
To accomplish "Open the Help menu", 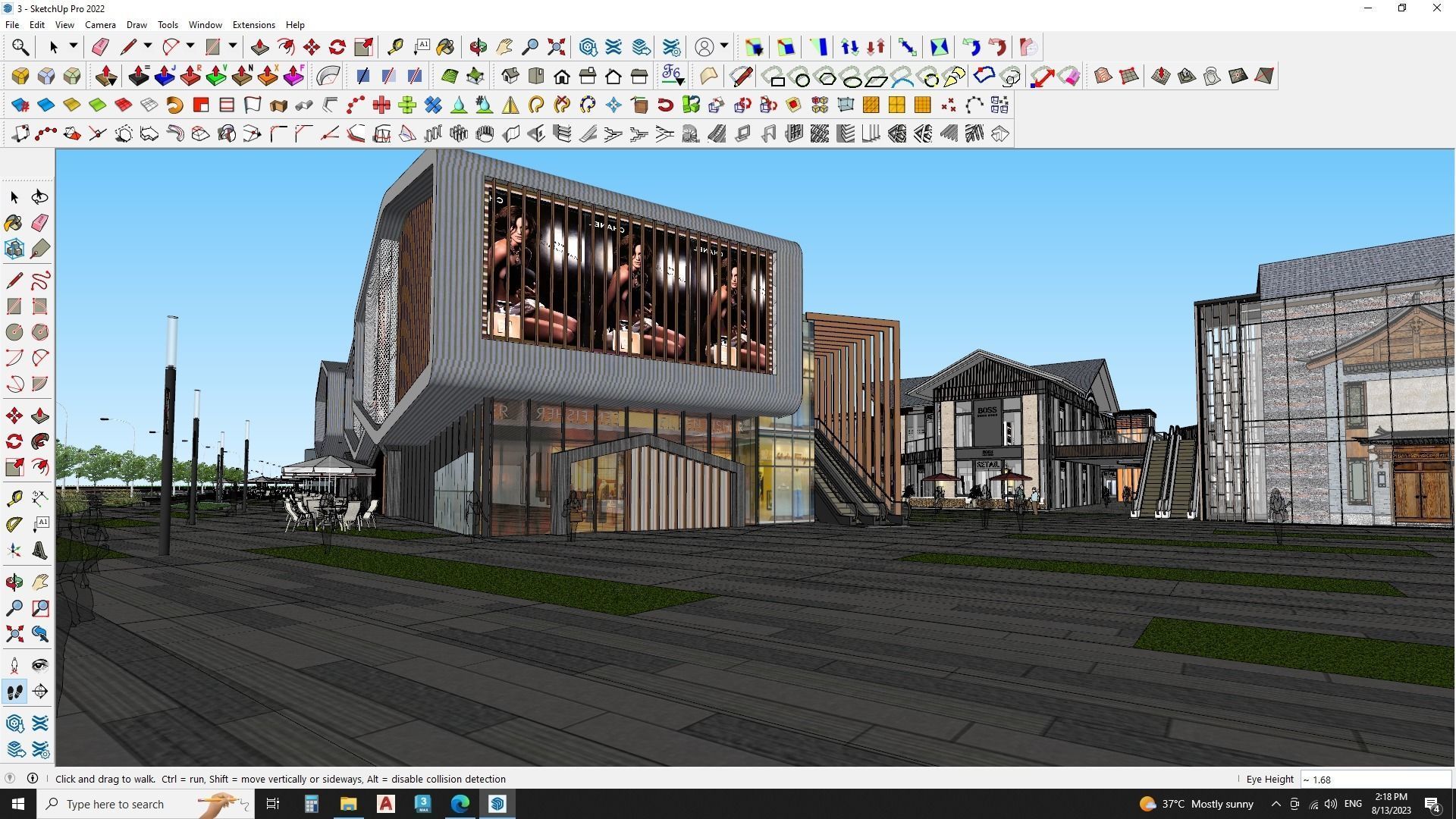I will click(295, 25).
